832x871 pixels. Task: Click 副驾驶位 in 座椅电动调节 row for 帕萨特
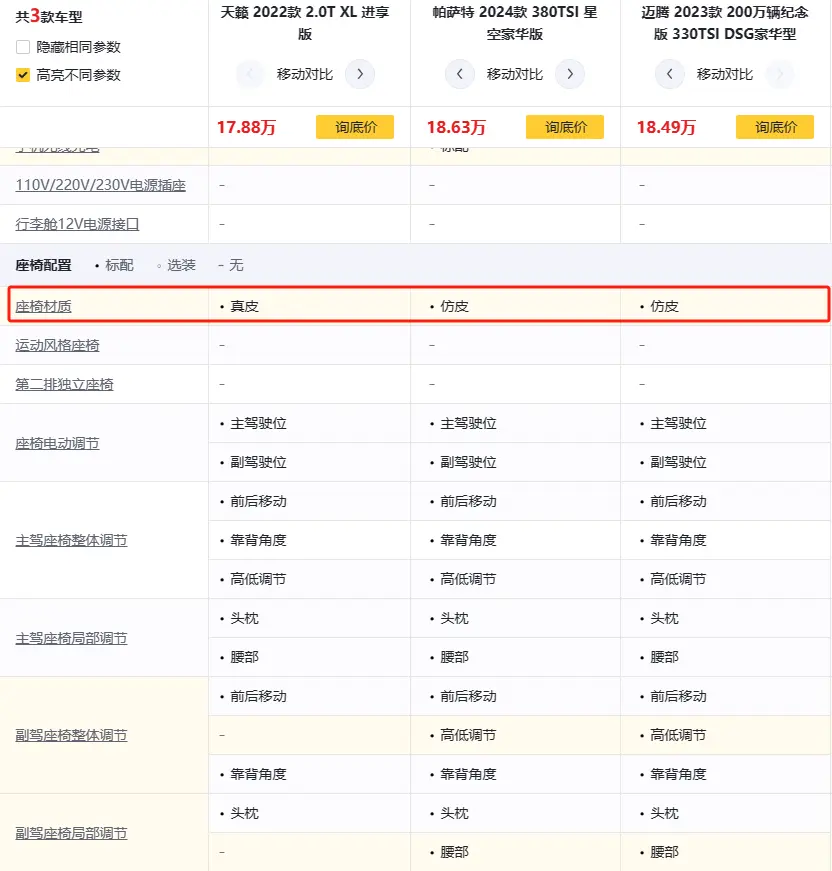(x=468, y=462)
